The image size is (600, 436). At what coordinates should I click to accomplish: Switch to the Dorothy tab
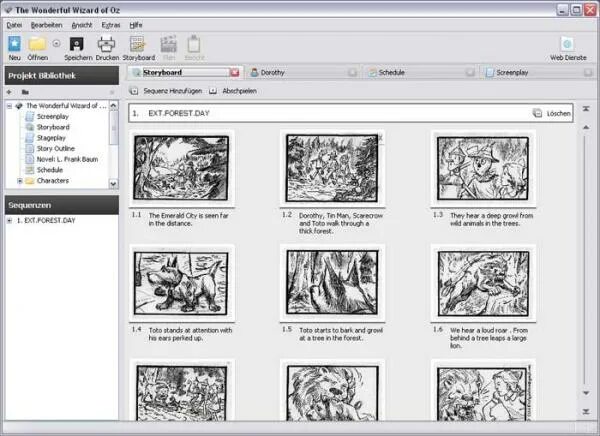coord(302,72)
